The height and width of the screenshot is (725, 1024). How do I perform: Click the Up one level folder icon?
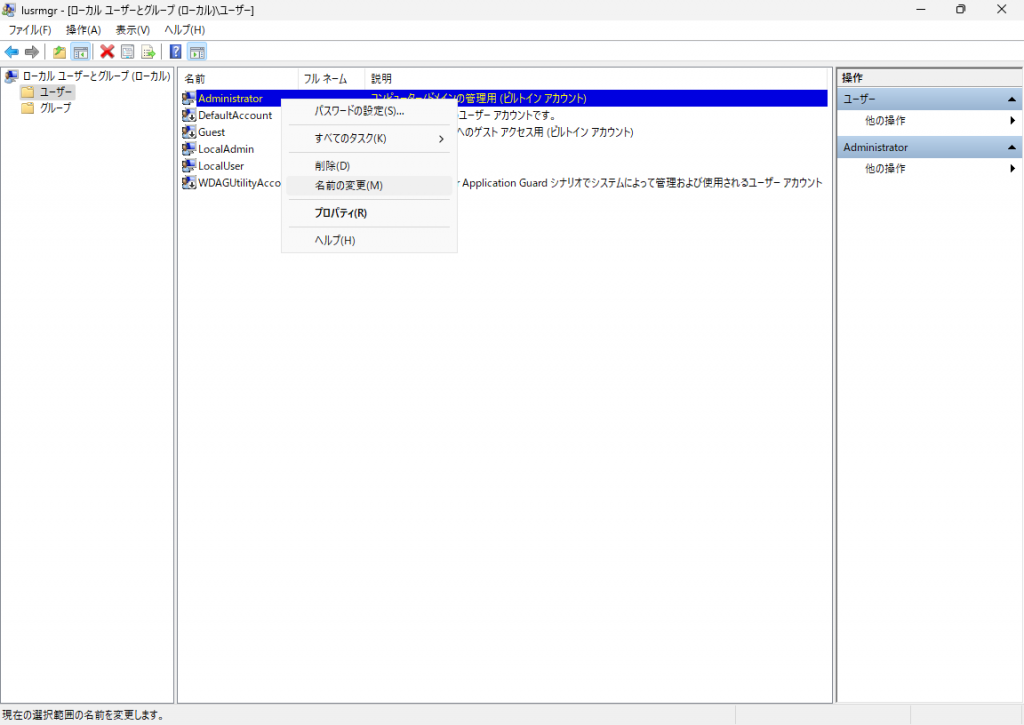(x=59, y=52)
